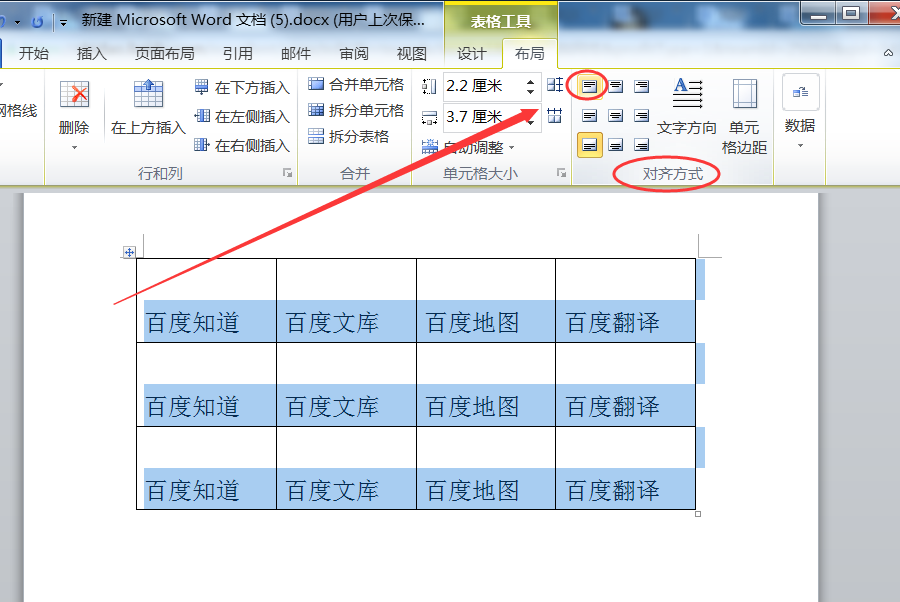Click Merge Cells (合并单元格)

pos(356,84)
